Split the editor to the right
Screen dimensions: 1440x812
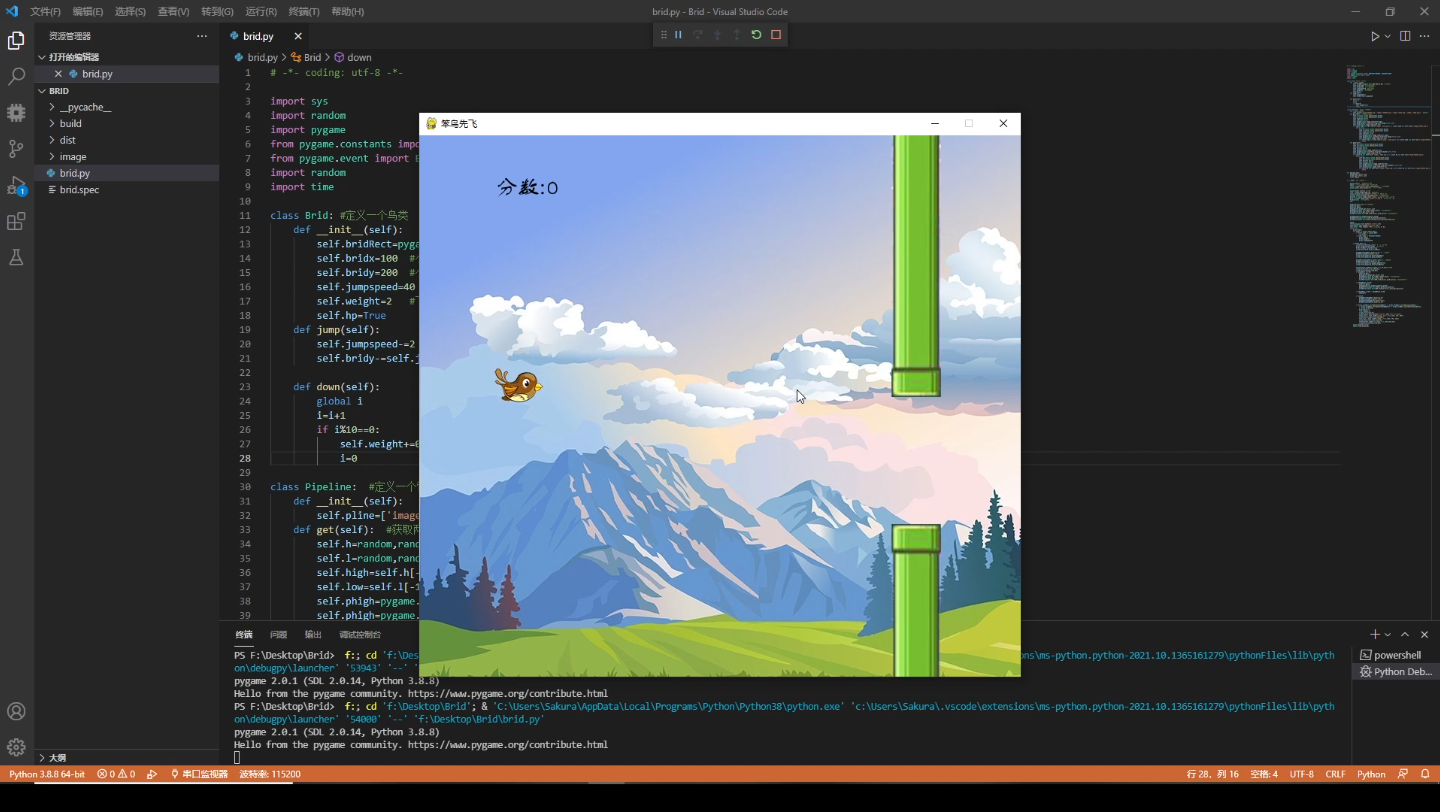(x=1405, y=36)
